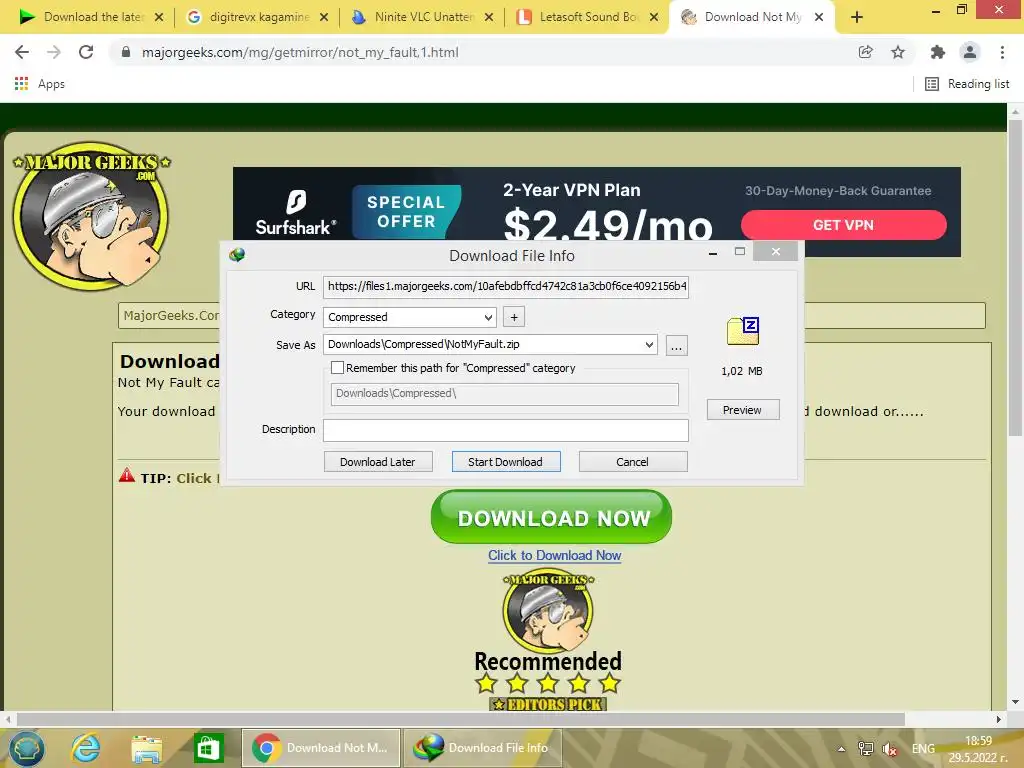Click the plus button to add category
The width and height of the screenshot is (1024, 768).
(x=514, y=317)
